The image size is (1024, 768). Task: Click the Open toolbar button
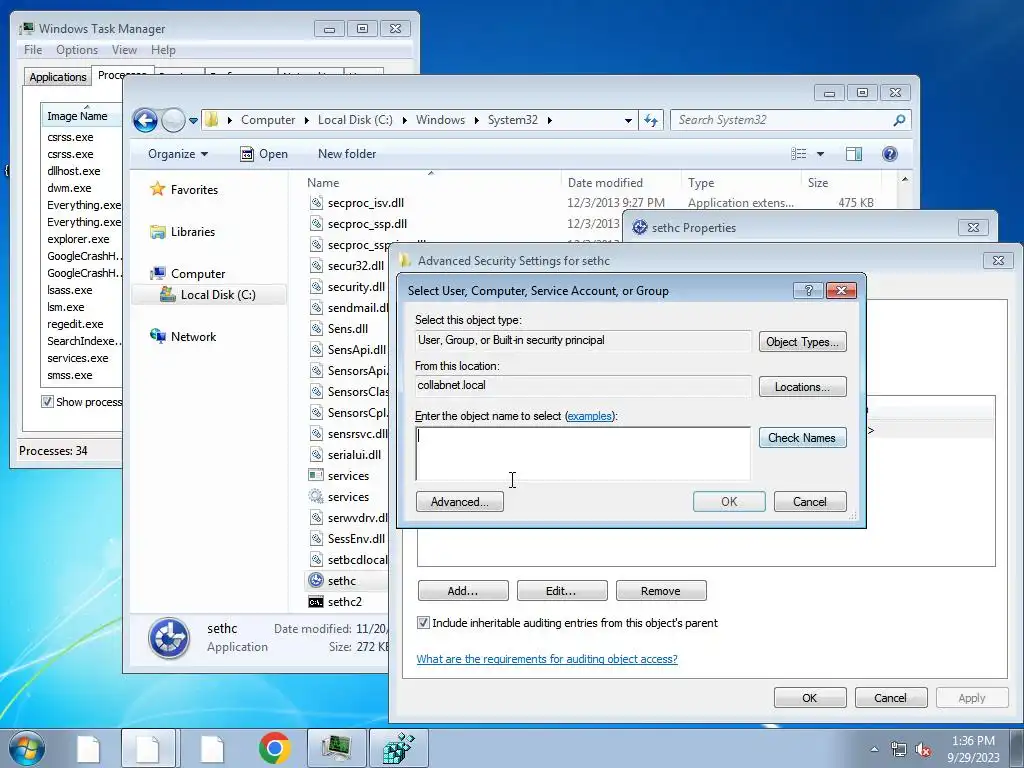click(x=264, y=154)
